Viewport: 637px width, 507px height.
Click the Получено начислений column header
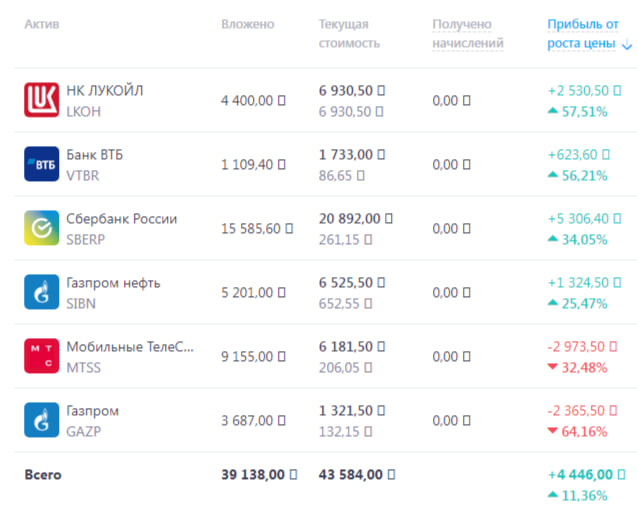(467, 33)
